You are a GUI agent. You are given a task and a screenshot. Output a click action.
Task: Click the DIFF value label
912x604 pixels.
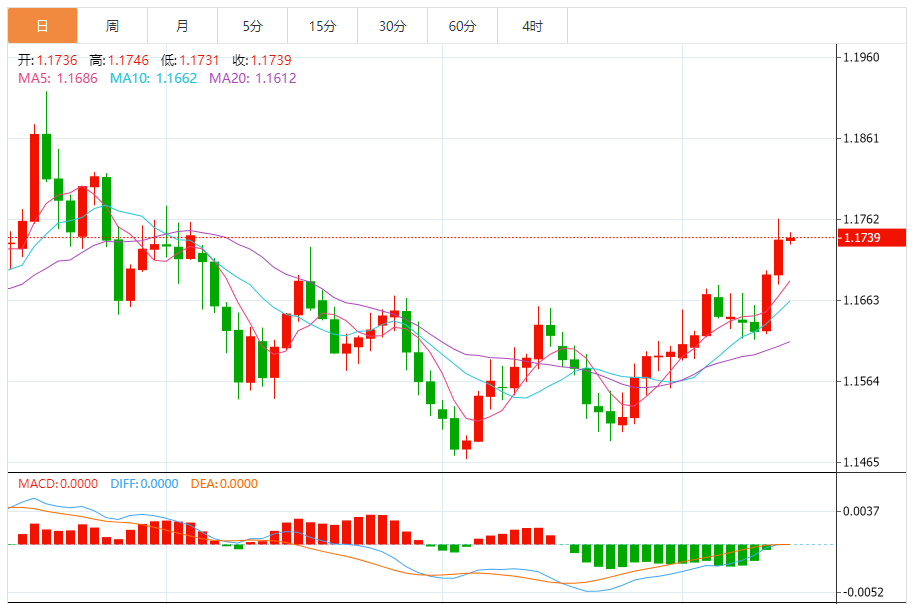tap(144, 484)
